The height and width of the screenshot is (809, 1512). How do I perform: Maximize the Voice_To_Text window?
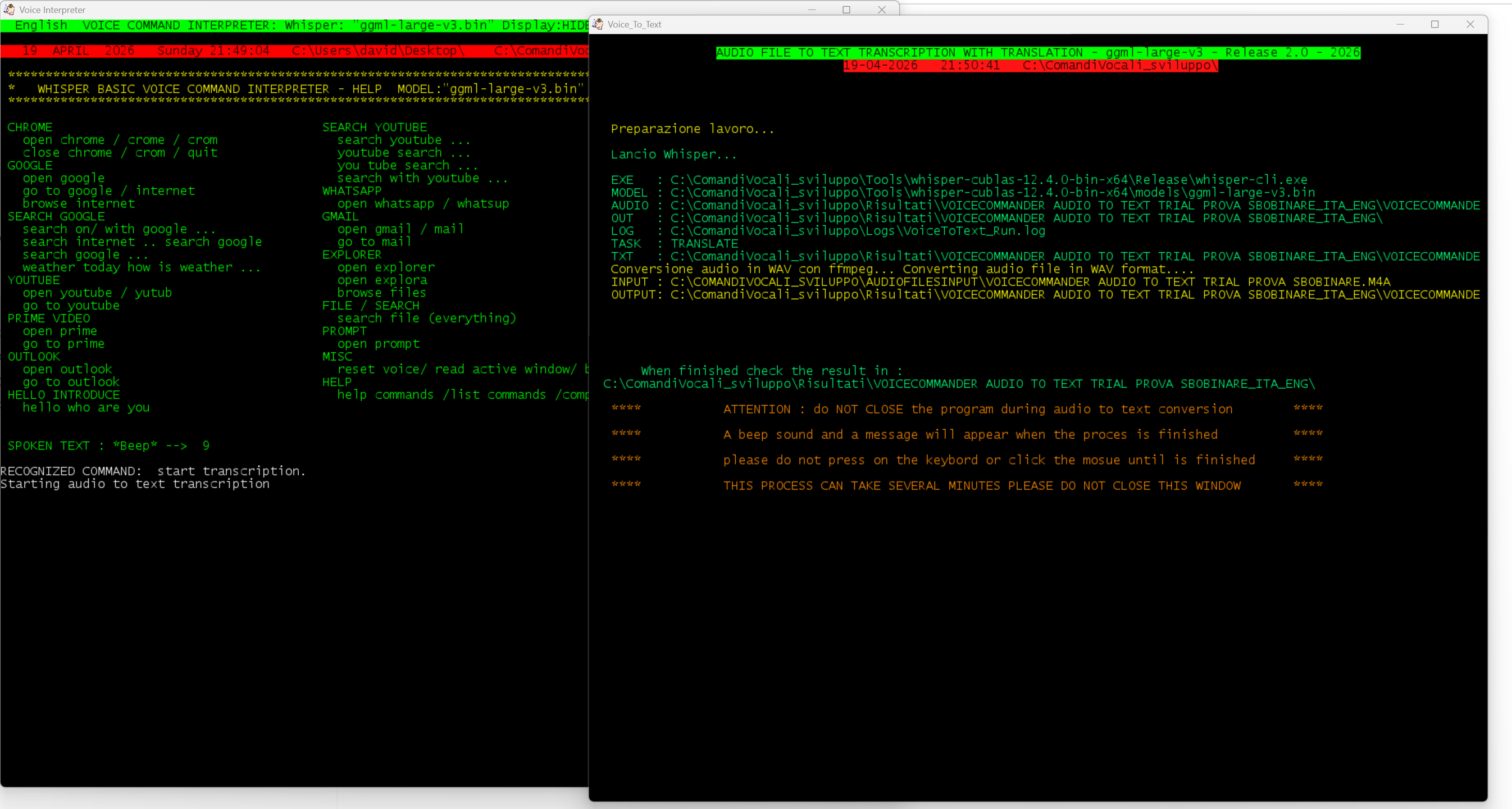(1435, 24)
